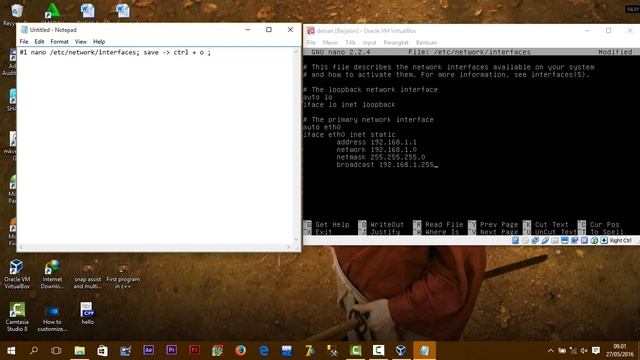The height and width of the screenshot is (360, 640).
Task: Open the Notepad View menu
Action: pyautogui.click(x=81, y=42)
